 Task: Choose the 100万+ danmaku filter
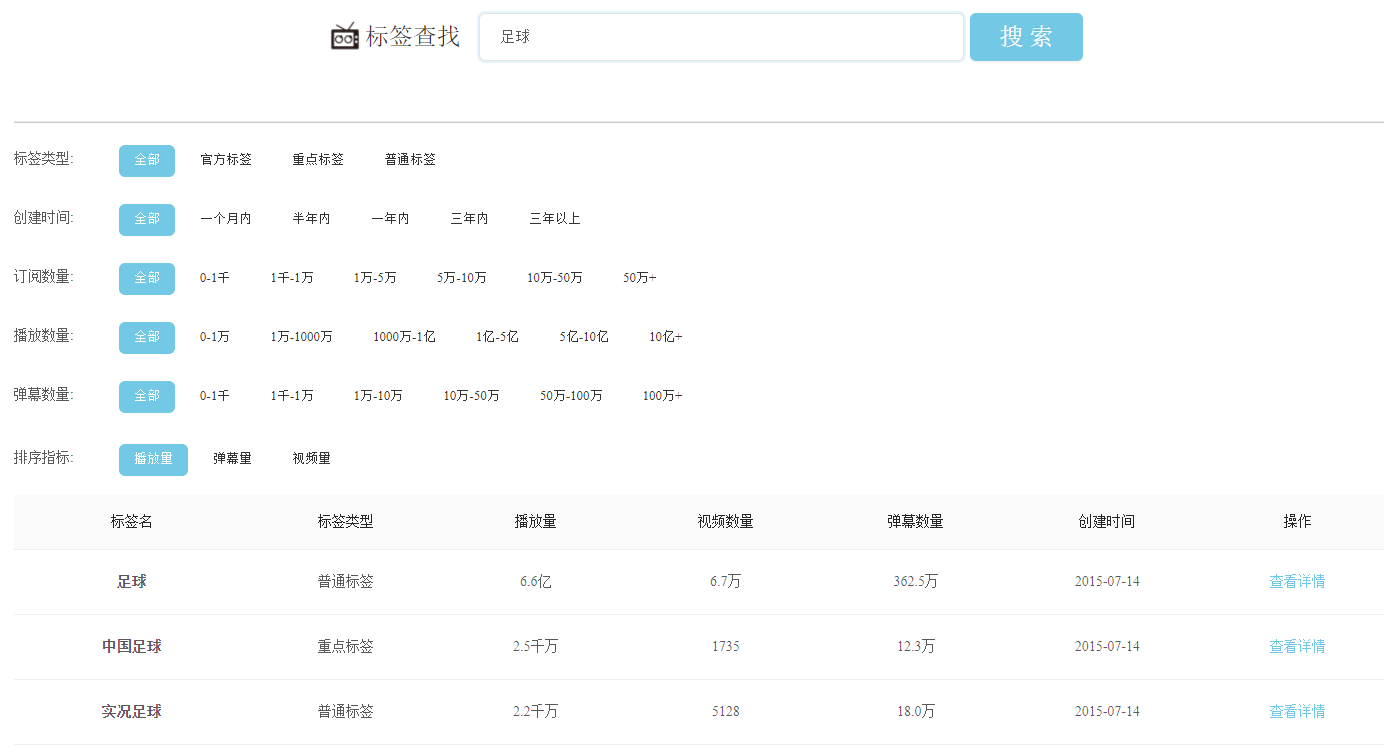[663, 396]
